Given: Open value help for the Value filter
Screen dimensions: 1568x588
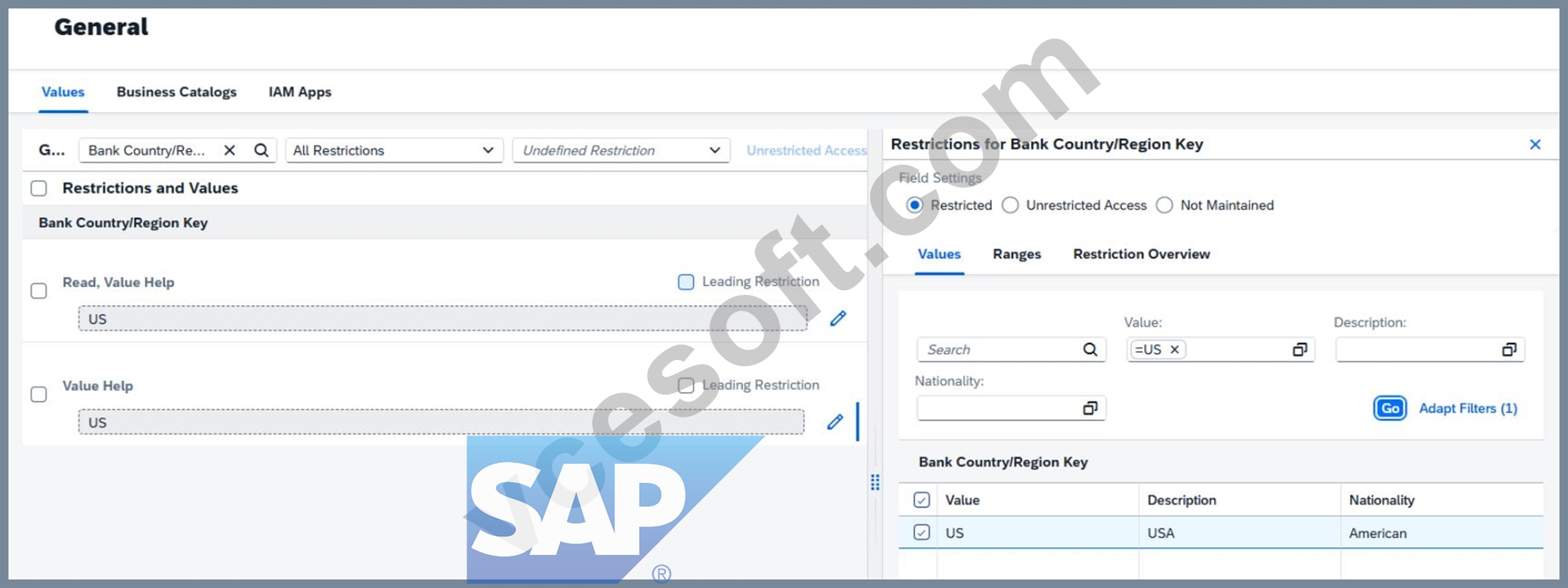Looking at the screenshot, I should [x=1300, y=350].
